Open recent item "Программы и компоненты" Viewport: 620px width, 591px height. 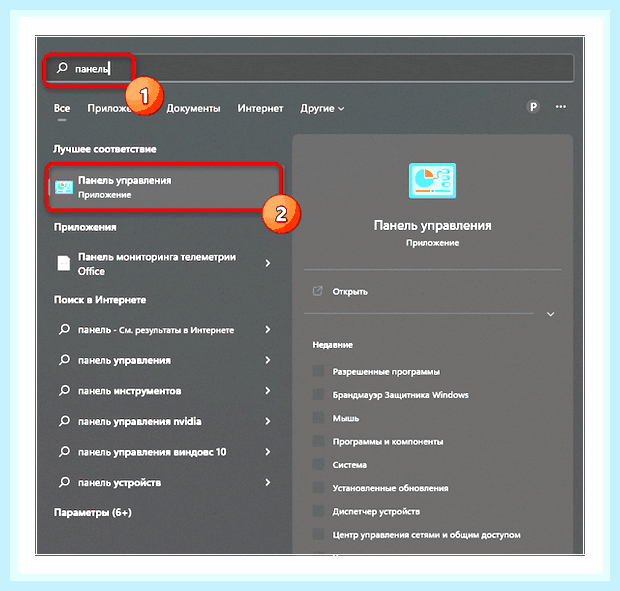pos(388,442)
